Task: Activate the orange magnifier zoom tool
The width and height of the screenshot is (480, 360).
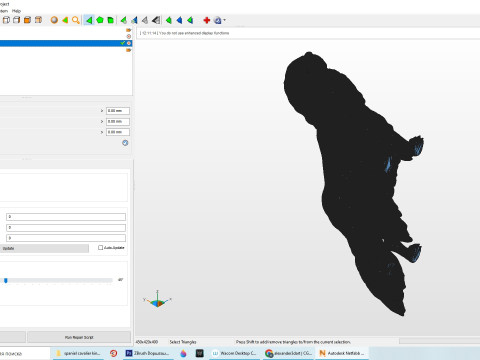Action: (x=76, y=20)
